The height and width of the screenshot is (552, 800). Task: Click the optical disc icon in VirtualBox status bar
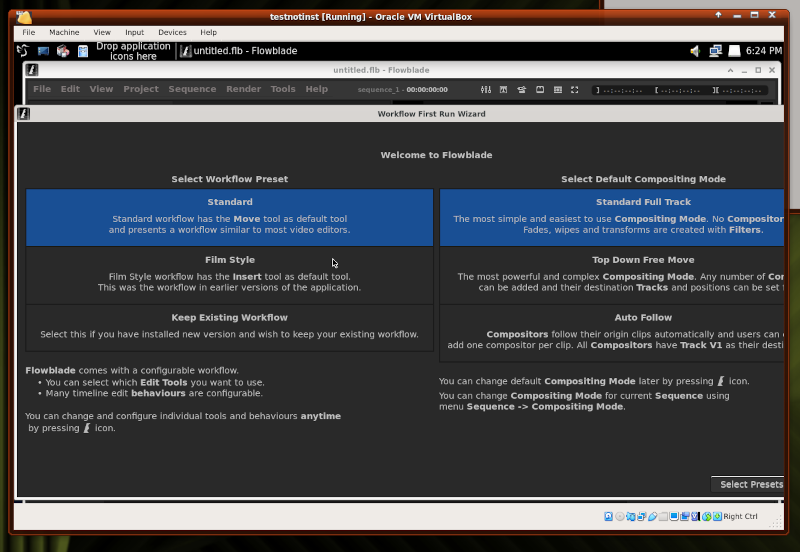621,517
